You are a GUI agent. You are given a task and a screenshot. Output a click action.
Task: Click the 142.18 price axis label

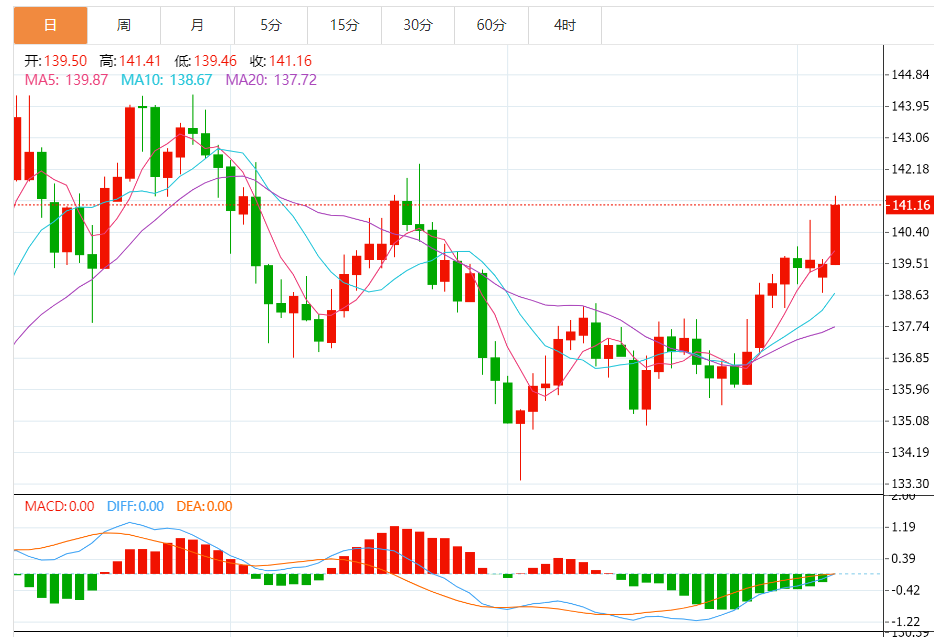(910, 169)
